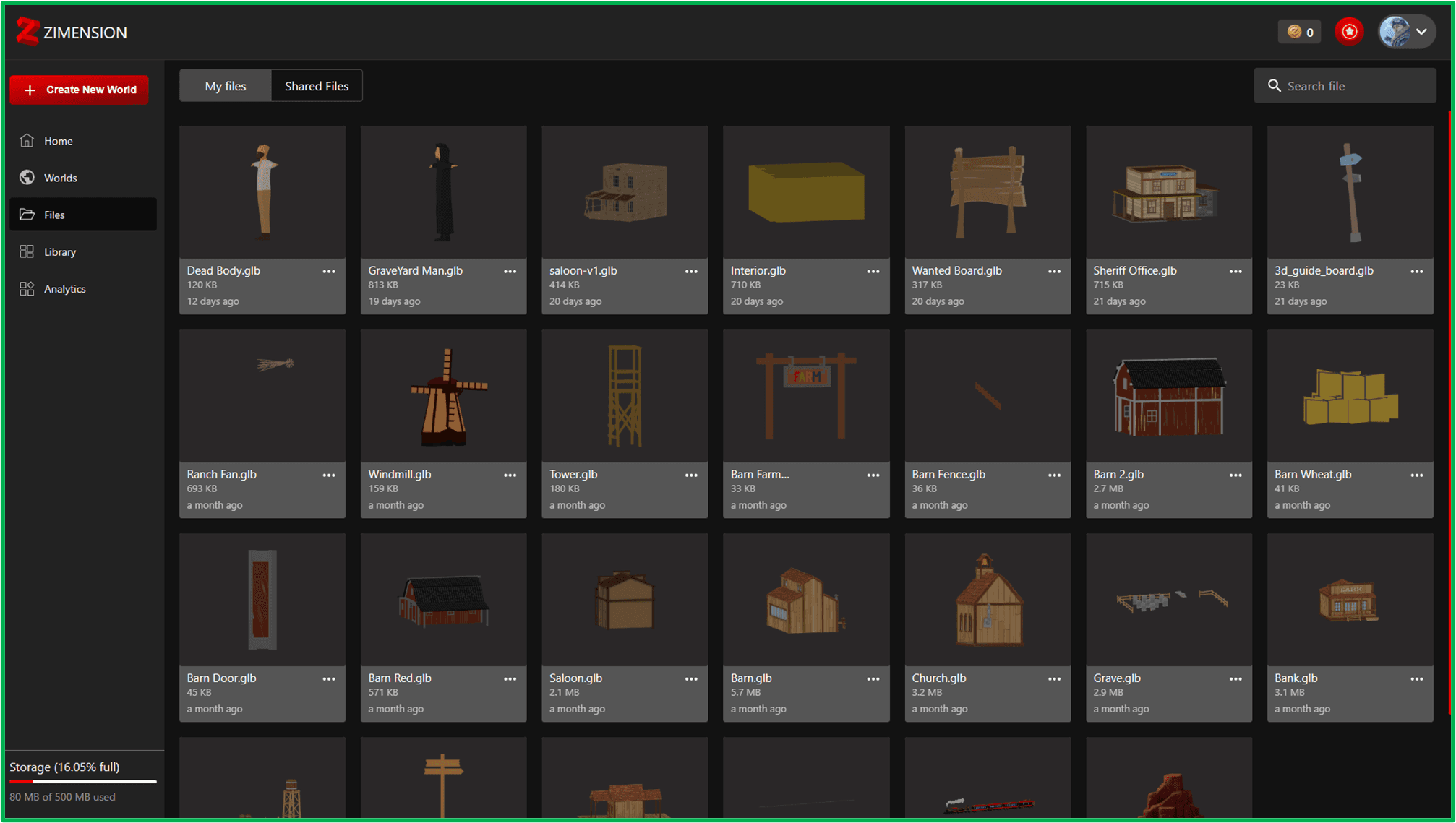Open the Analytics sidebar icon
The width and height of the screenshot is (1456, 823).
tap(27, 288)
